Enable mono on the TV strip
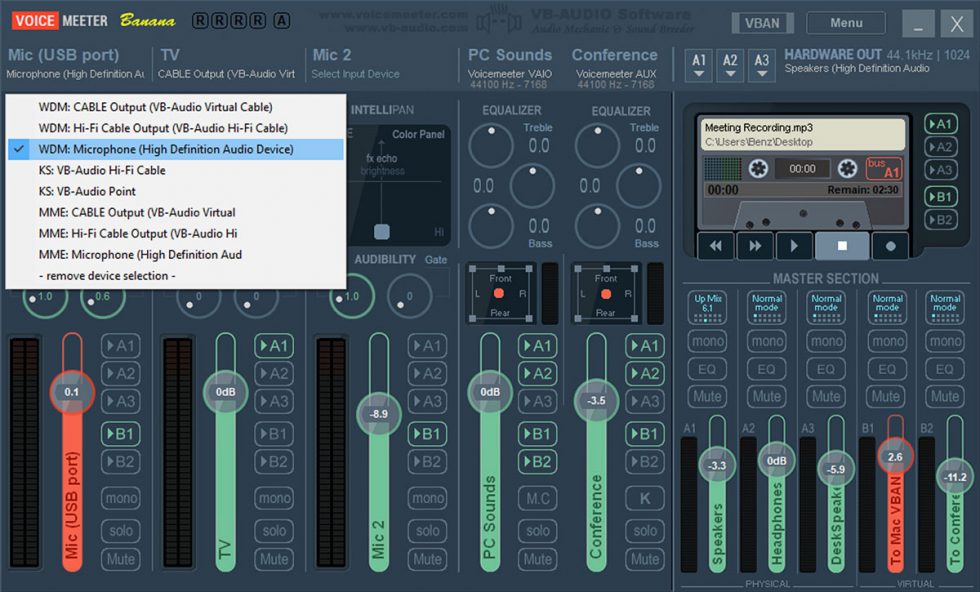The image size is (980, 592). tap(274, 498)
